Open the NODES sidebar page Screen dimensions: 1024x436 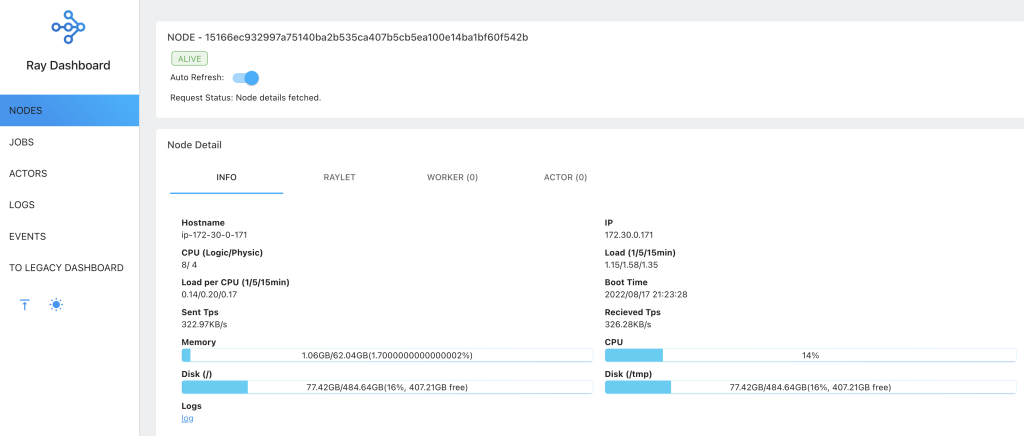click(69, 110)
